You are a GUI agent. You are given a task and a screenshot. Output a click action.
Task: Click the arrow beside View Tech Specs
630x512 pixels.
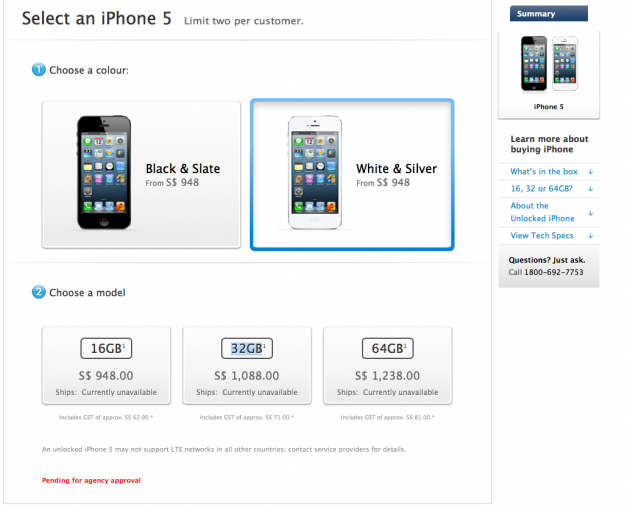coord(591,236)
